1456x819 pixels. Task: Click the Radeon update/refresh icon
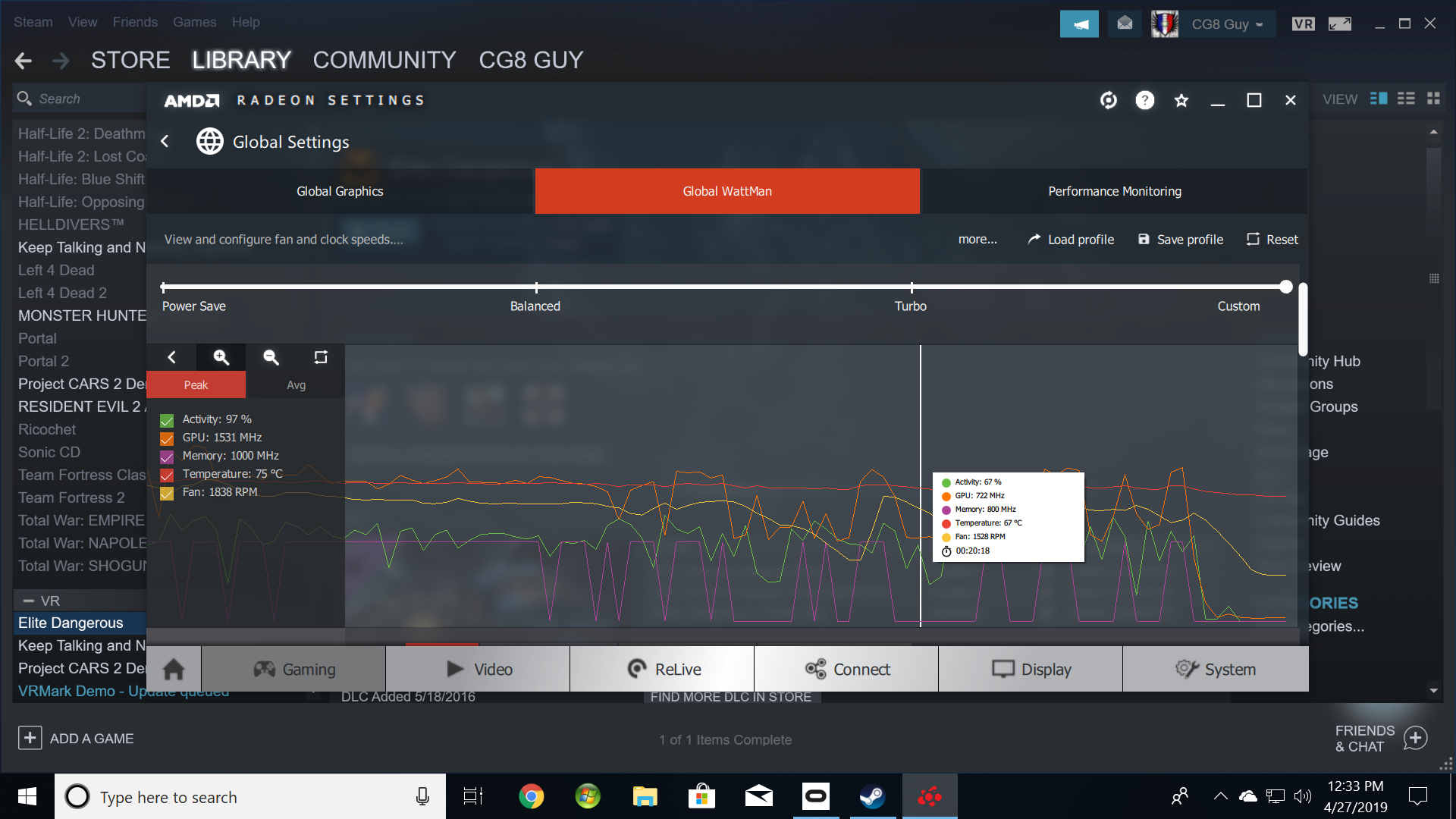tap(1108, 100)
